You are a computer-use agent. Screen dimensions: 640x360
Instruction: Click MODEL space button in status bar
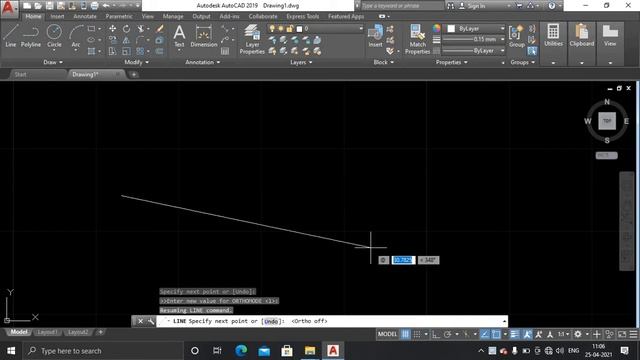(x=387, y=334)
